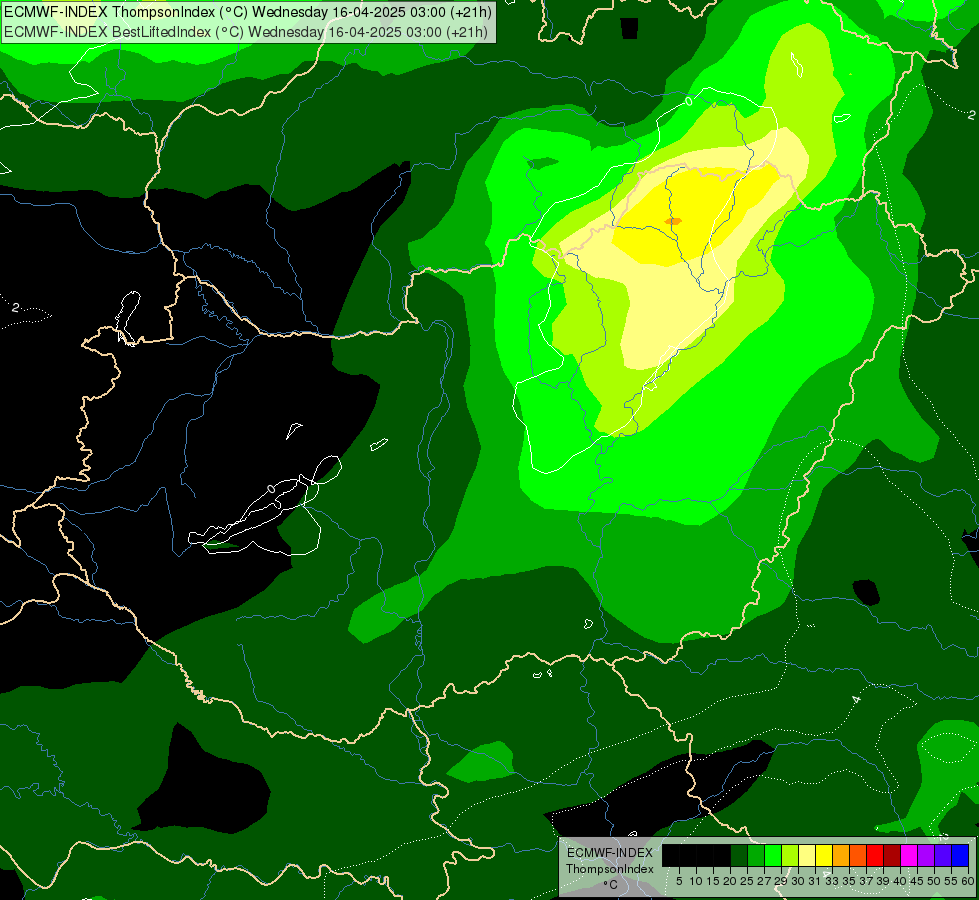Click legend tick value '5'
The height and width of the screenshot is (900, 979).
coord(679,881)
